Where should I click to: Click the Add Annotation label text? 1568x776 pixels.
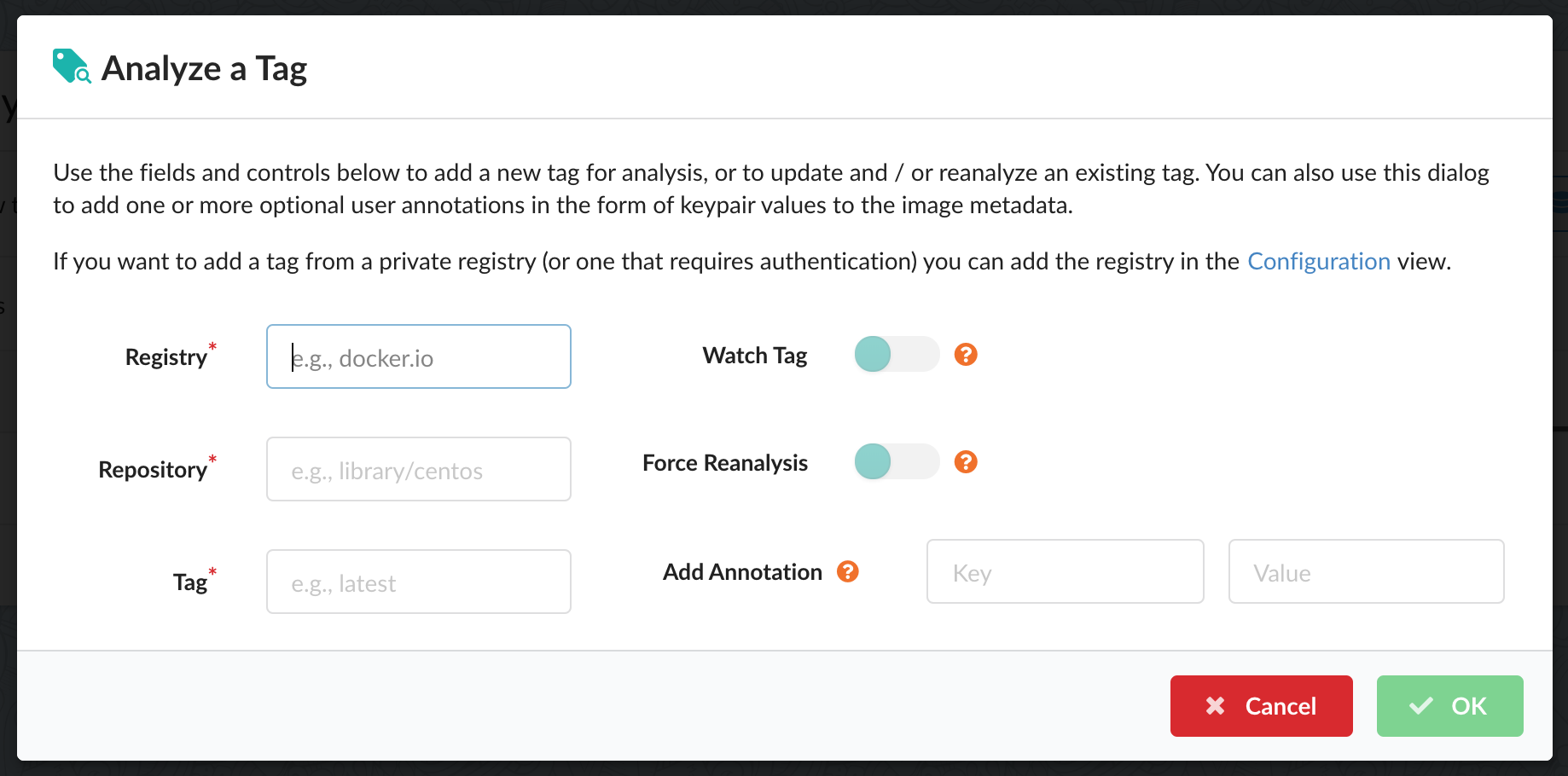click(742, 572)
